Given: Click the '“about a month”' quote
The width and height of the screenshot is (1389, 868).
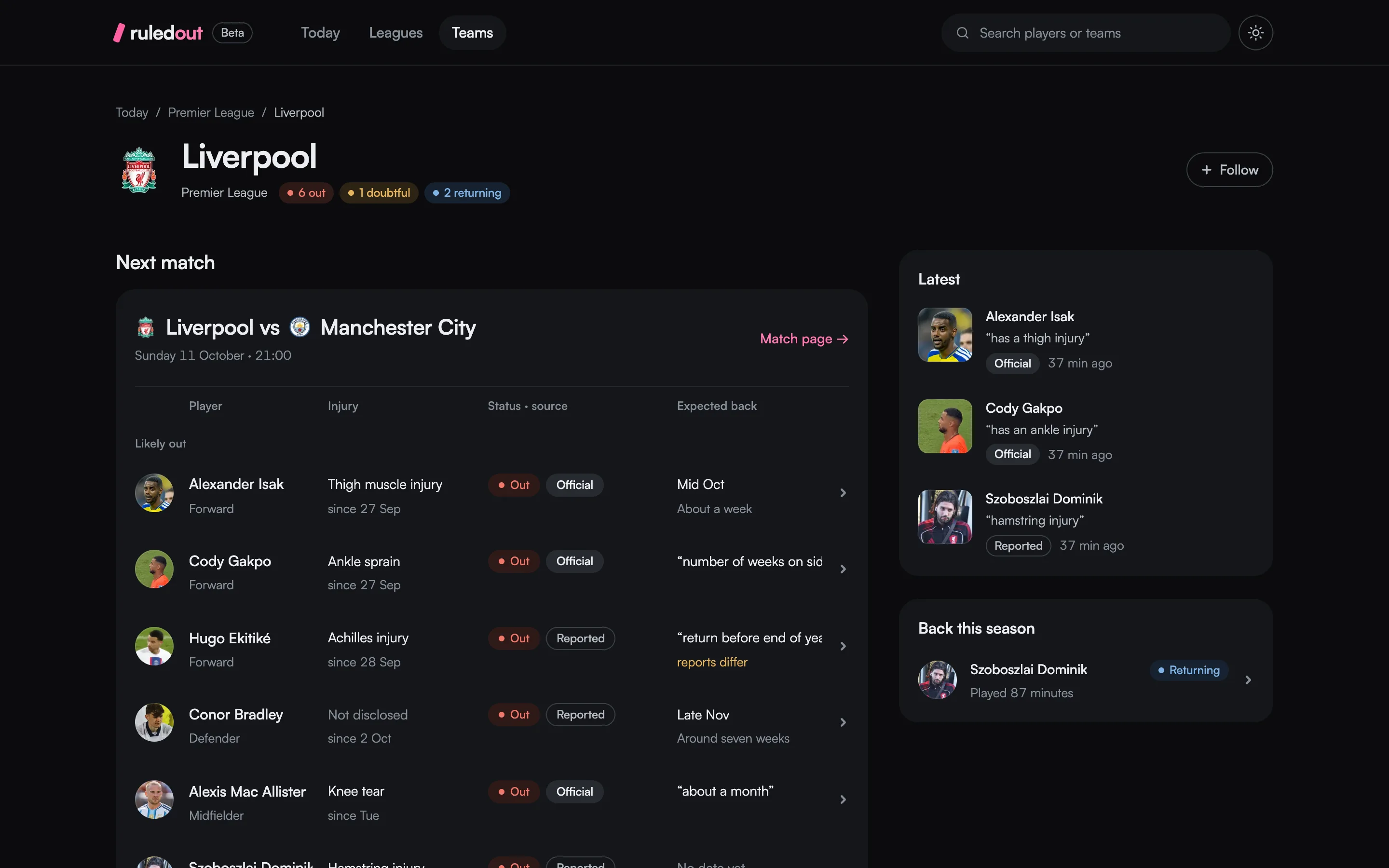Looking at the screenshot, I should [725, 791].
